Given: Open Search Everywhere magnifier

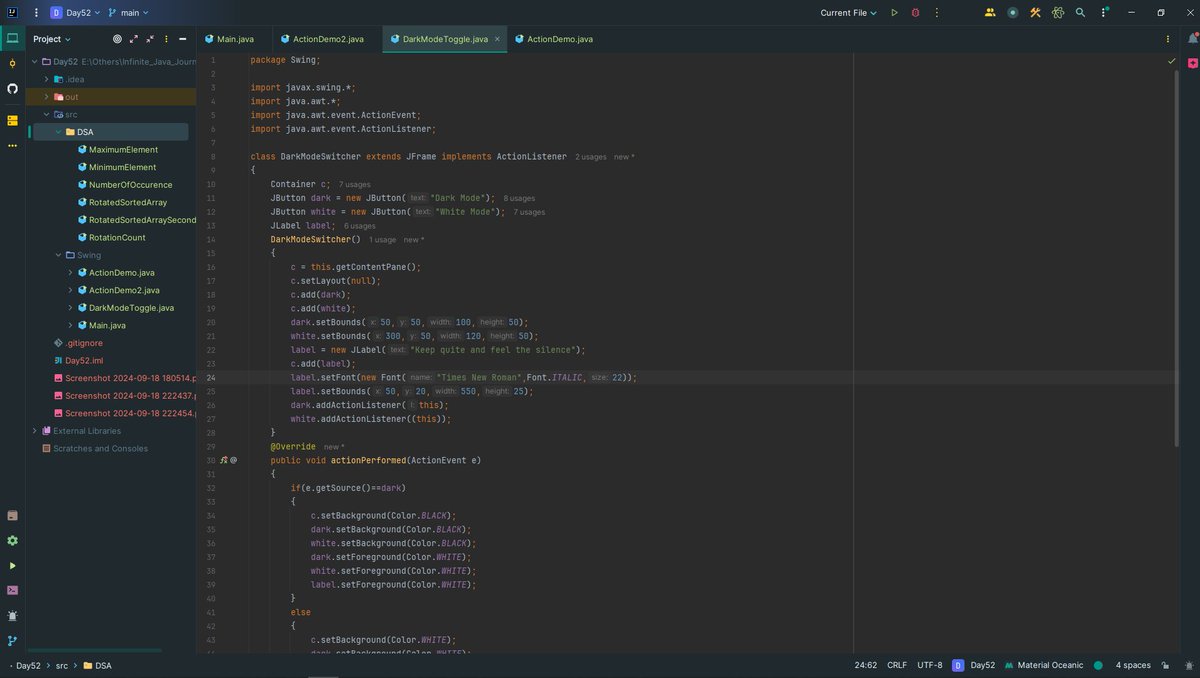Looking at the screenshot, I should pyautogui.click(x=1081, y=13).
